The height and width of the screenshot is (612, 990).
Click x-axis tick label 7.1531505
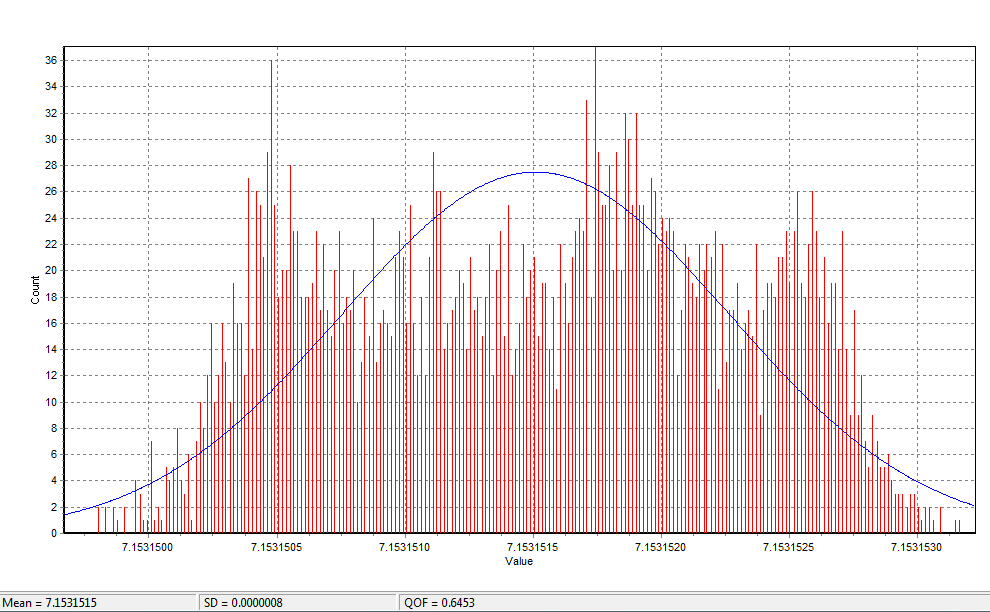tap(276, 547)
